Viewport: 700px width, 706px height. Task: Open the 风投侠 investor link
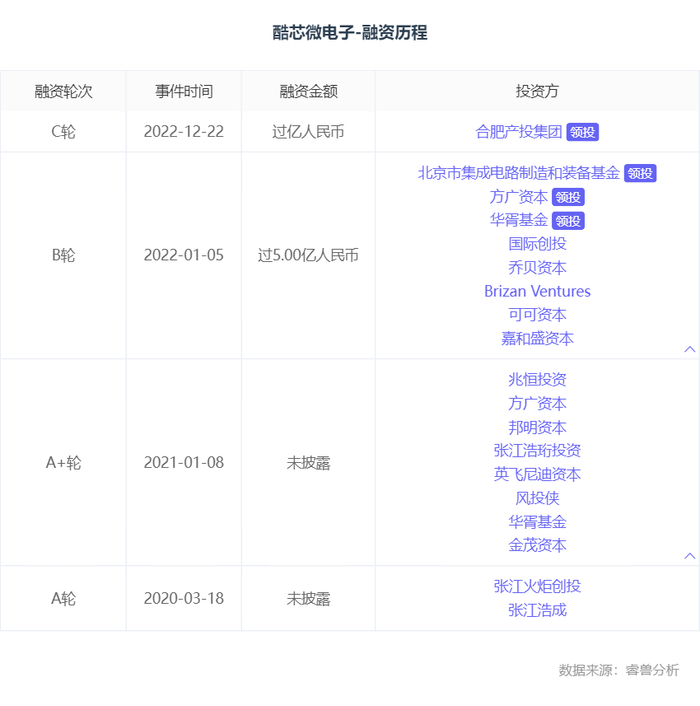coord(537,498)
